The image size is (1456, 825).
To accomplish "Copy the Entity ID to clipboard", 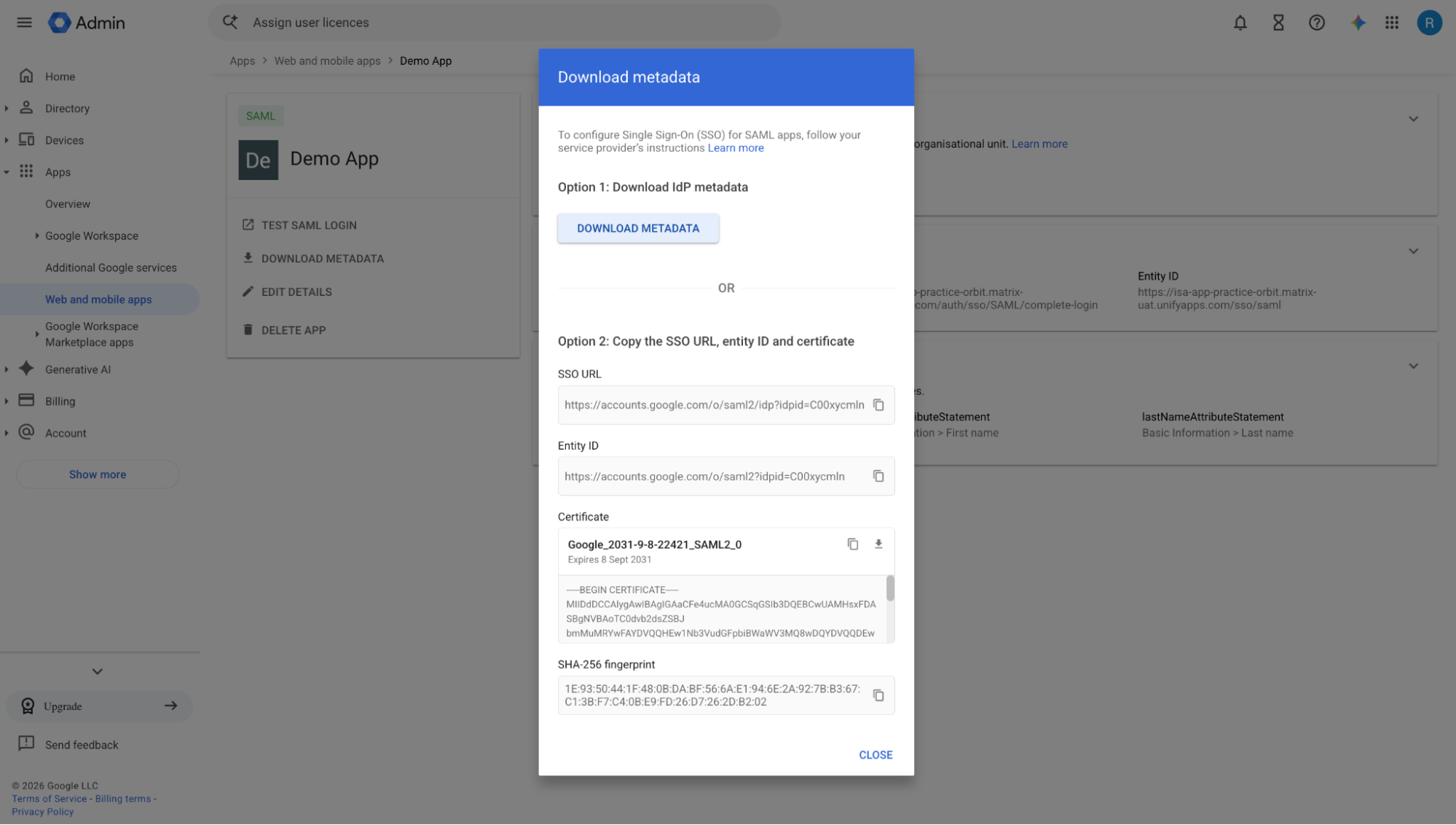I will click(x=878, y=477).
